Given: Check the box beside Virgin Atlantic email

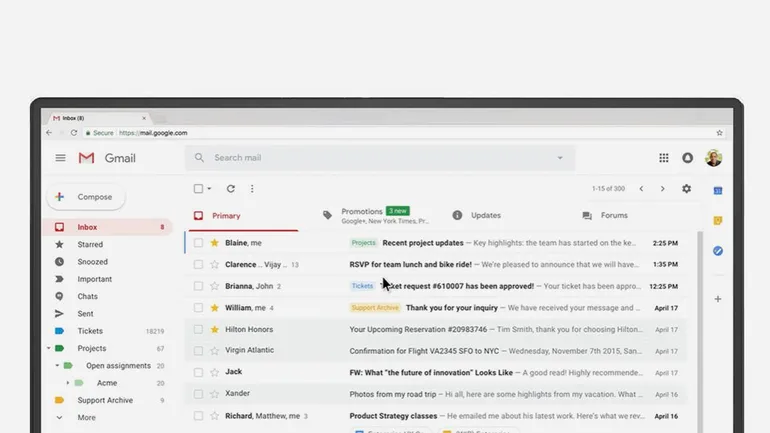Looking at the screenshot, I should pos(198,351).
